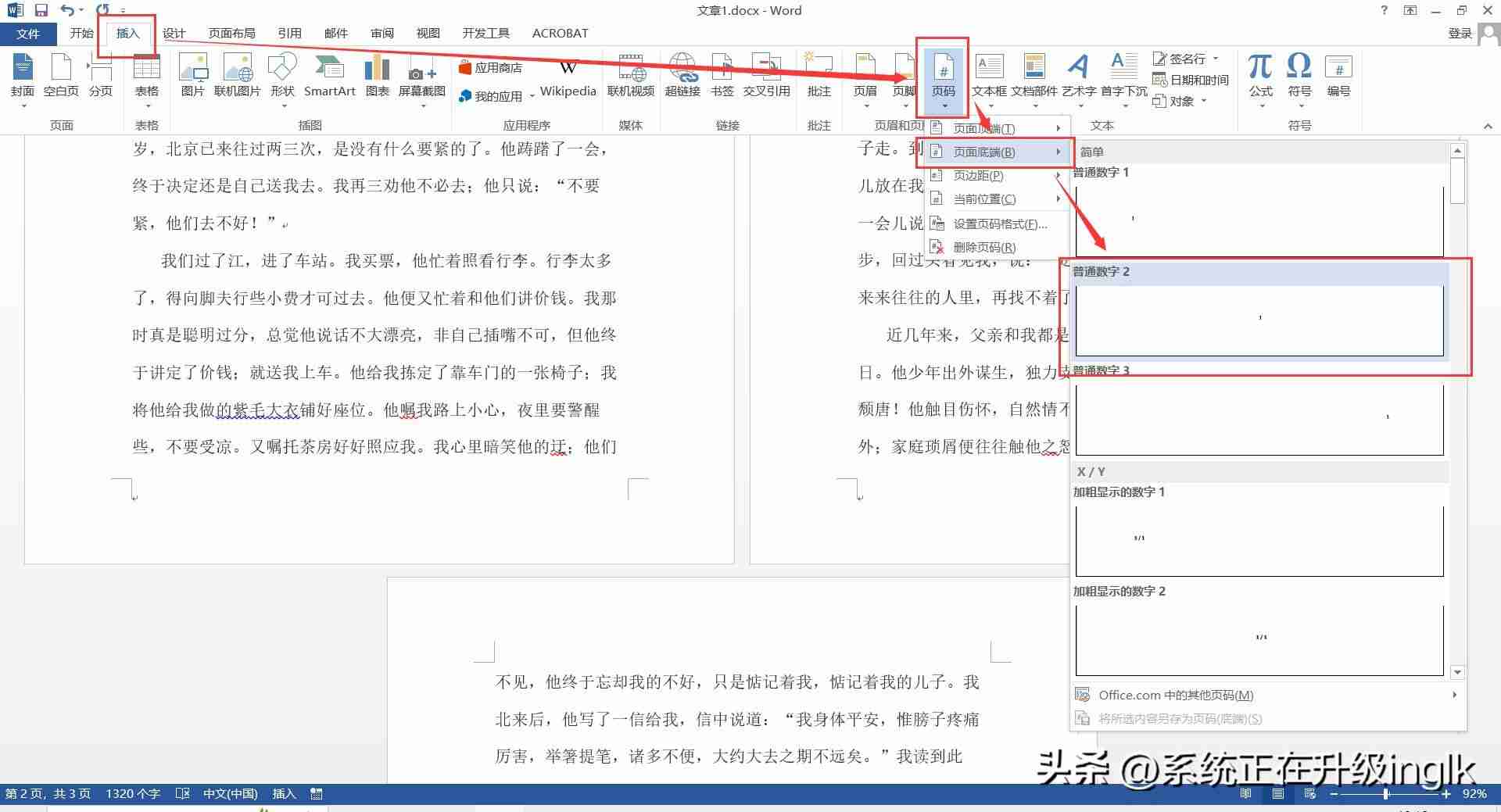Screen dimensions: 1501x812
Task: Click the 92% zoom level
Action: 1474,793
